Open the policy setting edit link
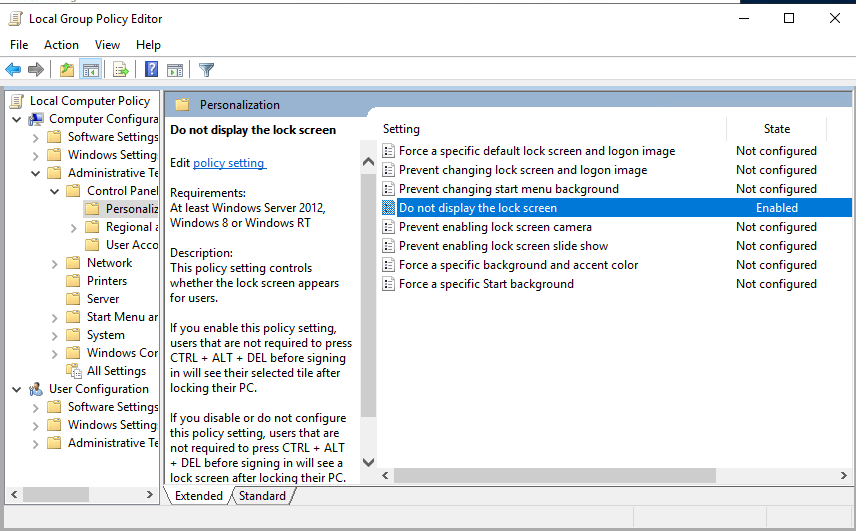The width and height of the screenshot is (856, 531). (229, 163)
